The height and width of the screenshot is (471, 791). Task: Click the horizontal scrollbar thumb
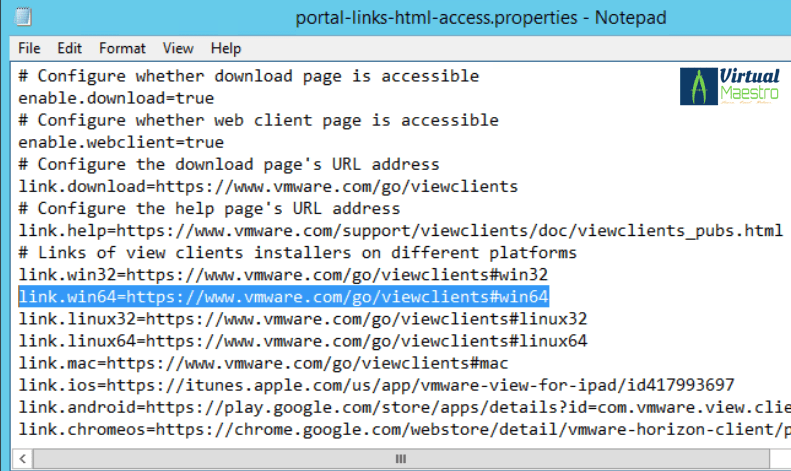pyautogui.click(x=401, y=459)
